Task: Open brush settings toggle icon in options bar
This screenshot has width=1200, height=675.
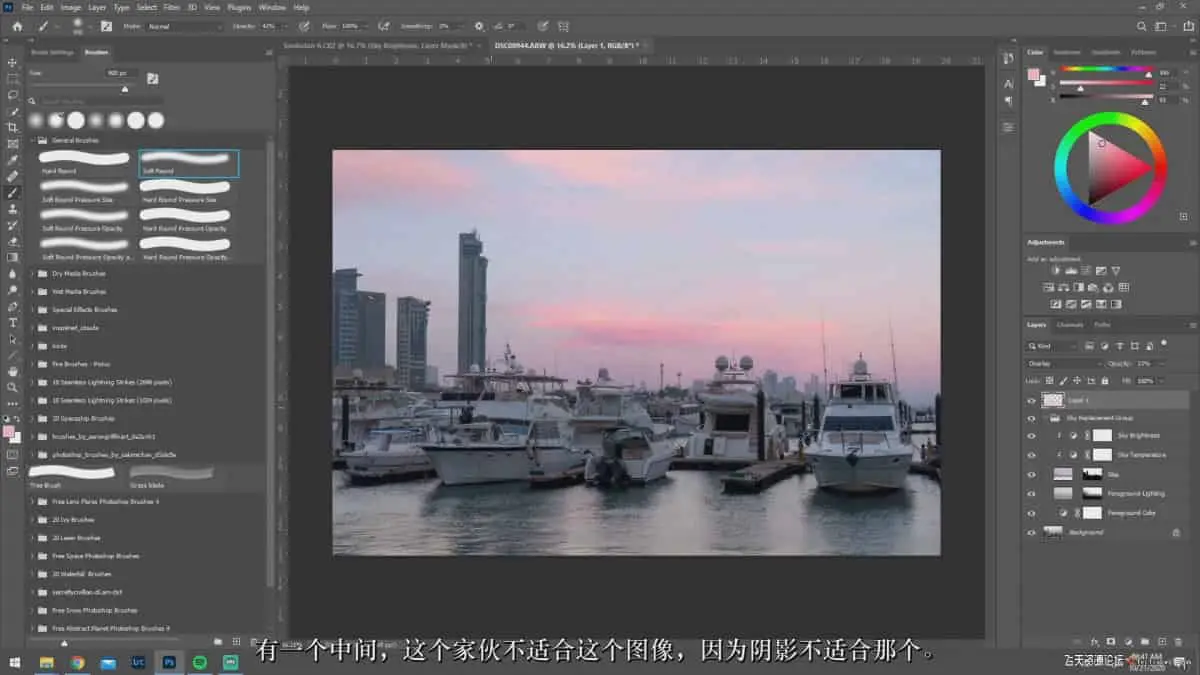Action: click(x=106, y=26)
